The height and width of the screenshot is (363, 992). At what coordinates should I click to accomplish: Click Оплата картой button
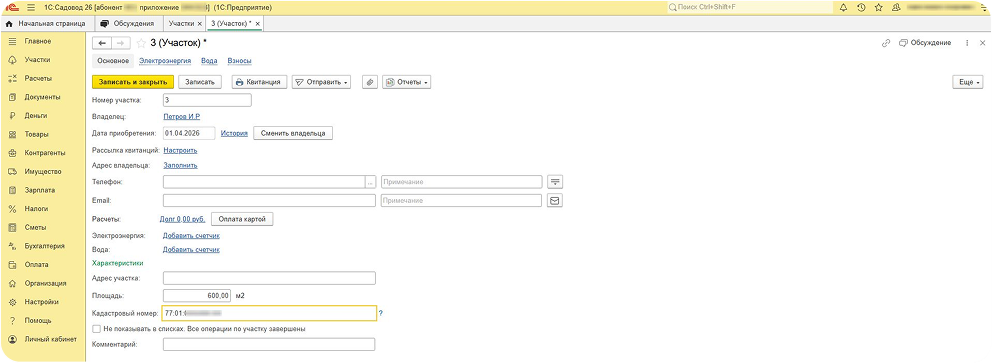point(242,219)
